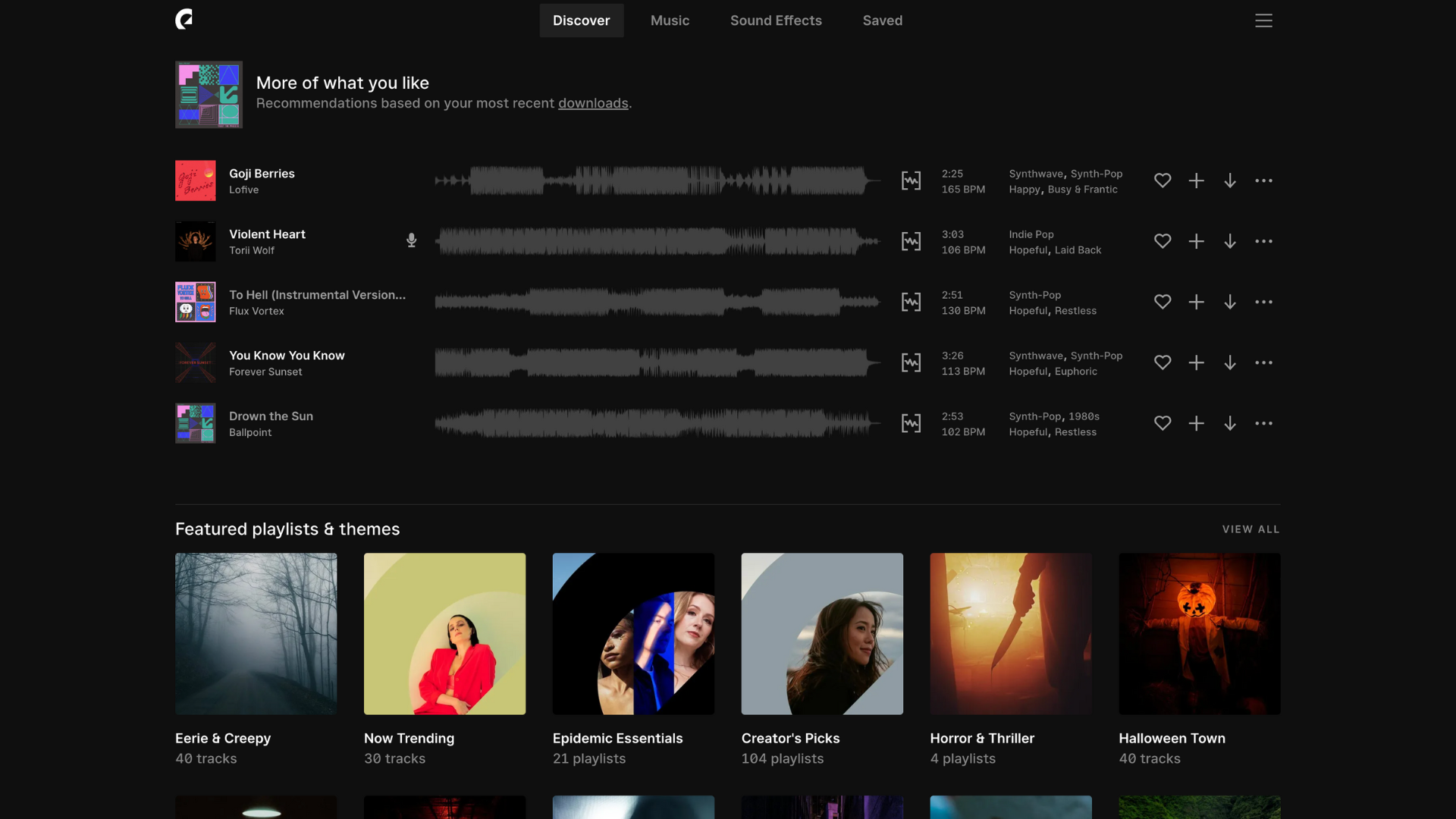Click the Indie Pop genre tag

coord(1031,234)
